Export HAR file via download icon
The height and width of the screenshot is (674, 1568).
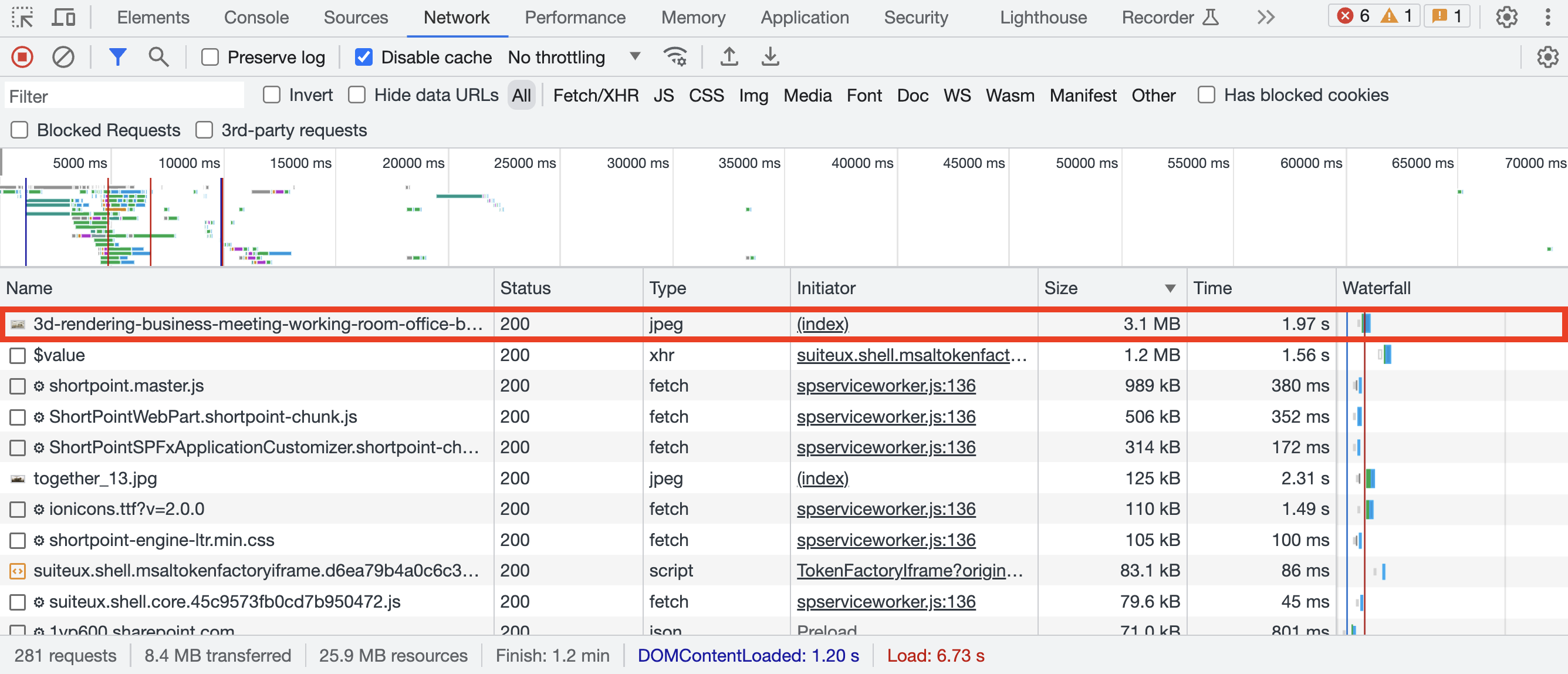click(x=770, y=56)
